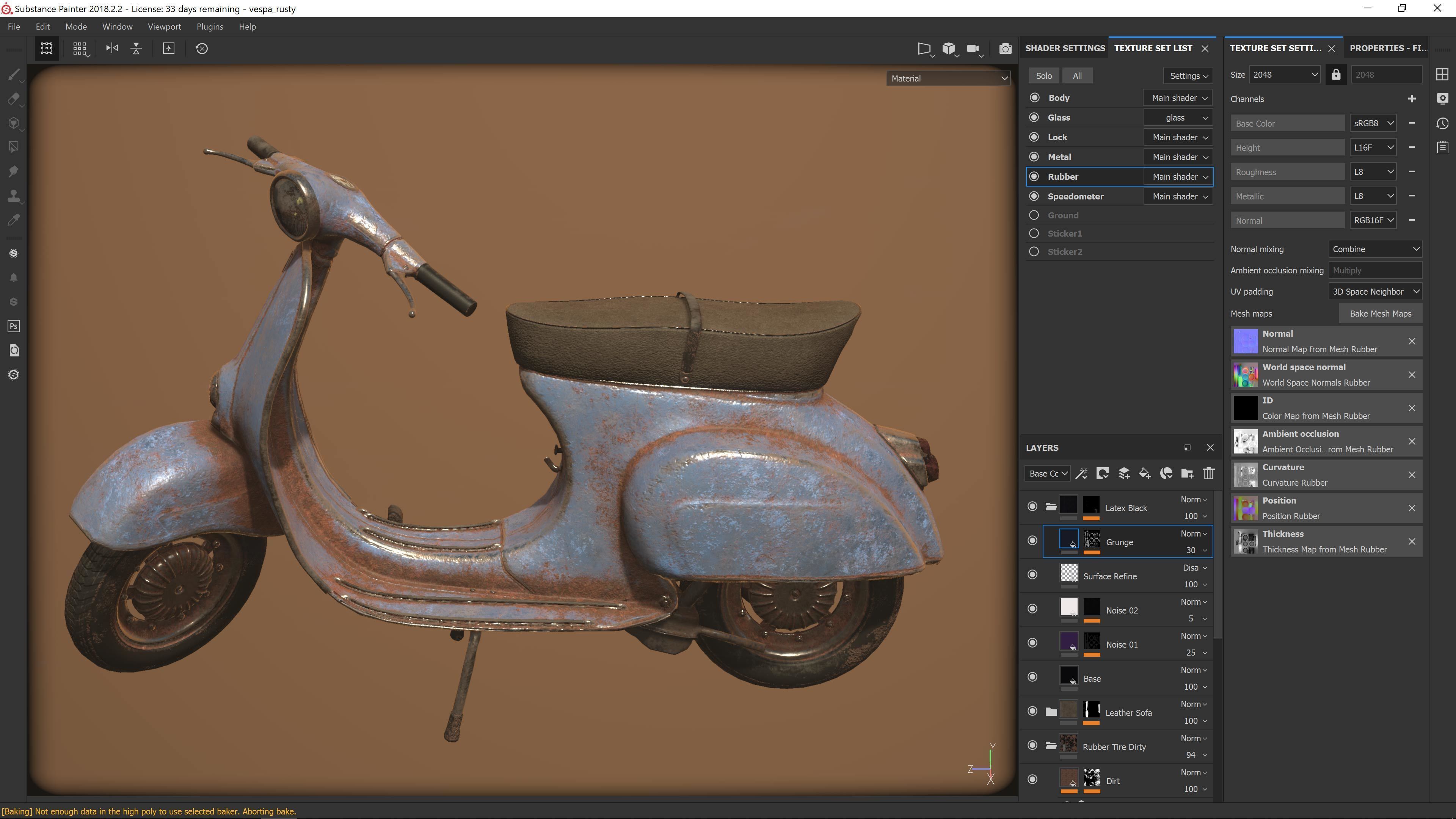Open the texture set Settings button
1456x819 pixels.
pyautogui.click(x=1188, y=76)
